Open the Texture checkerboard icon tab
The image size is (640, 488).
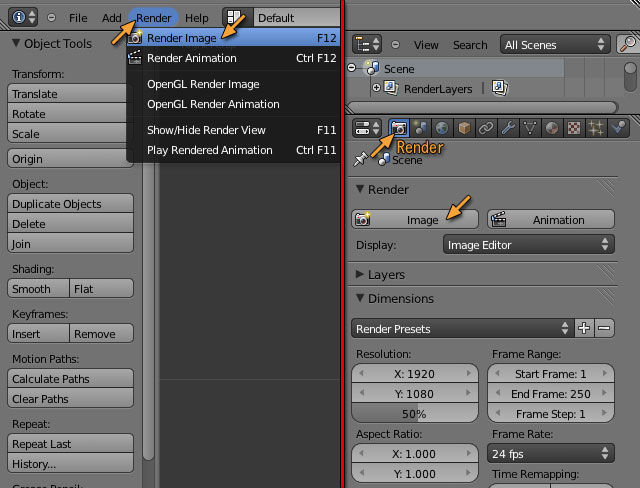coord(574,128)
